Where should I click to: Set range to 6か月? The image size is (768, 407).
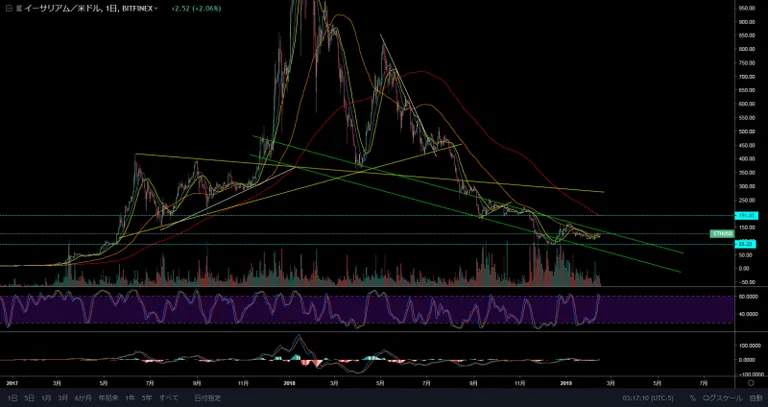click(x=83, y=398)
